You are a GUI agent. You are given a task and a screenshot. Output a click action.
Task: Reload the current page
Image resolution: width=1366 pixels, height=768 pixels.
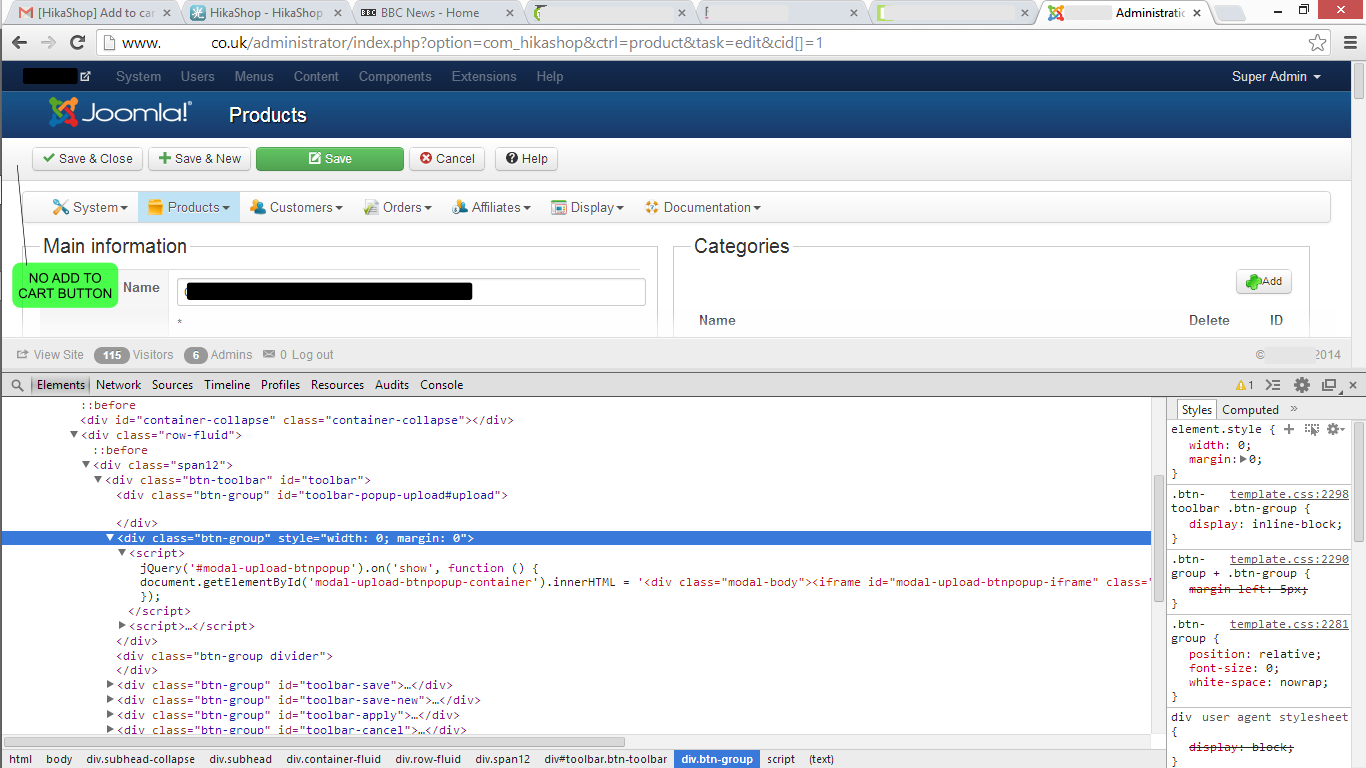[77, 43]
